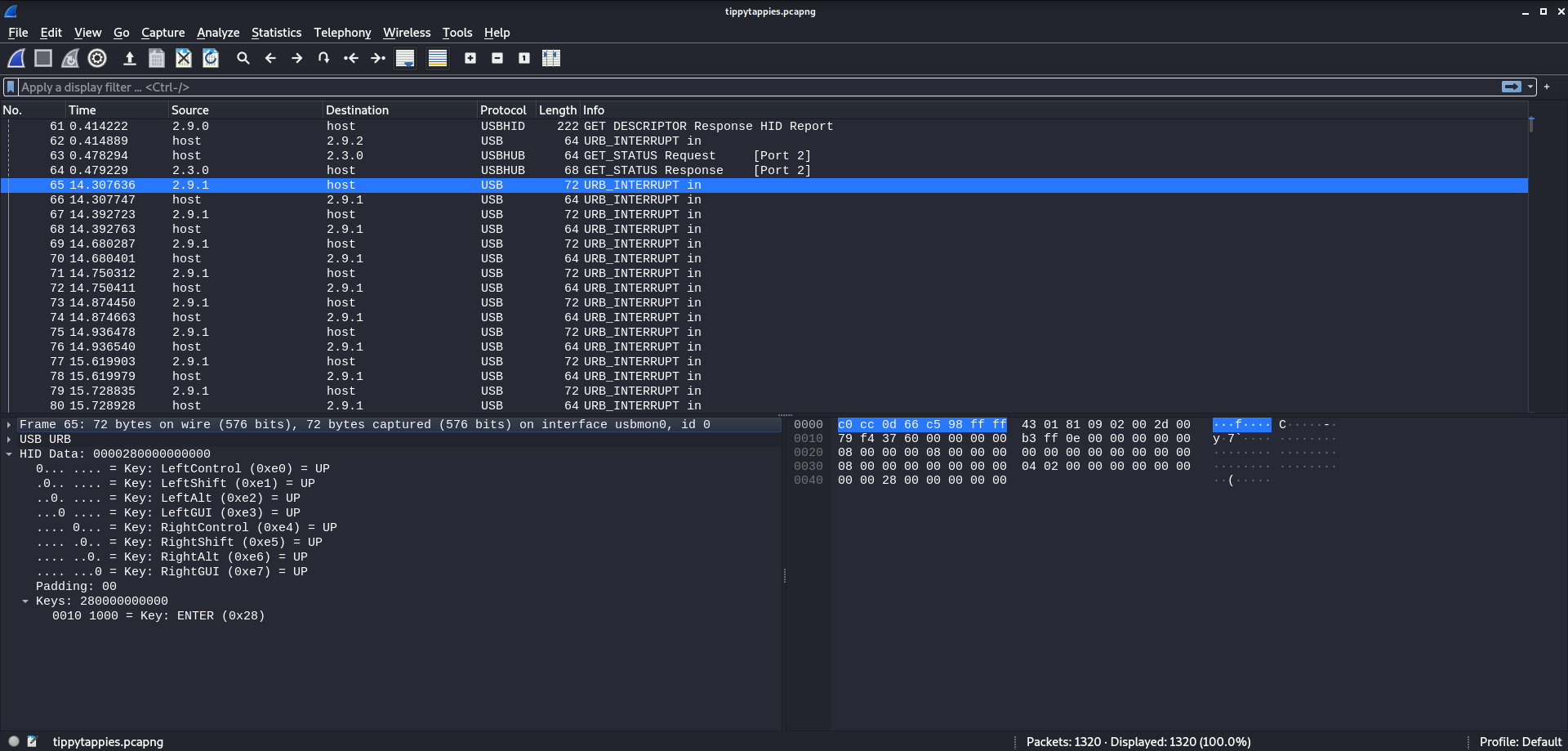Open the display filter history dropdown
The height and width of the screenshot is (751, 1568).
[x=1530, y=87]
